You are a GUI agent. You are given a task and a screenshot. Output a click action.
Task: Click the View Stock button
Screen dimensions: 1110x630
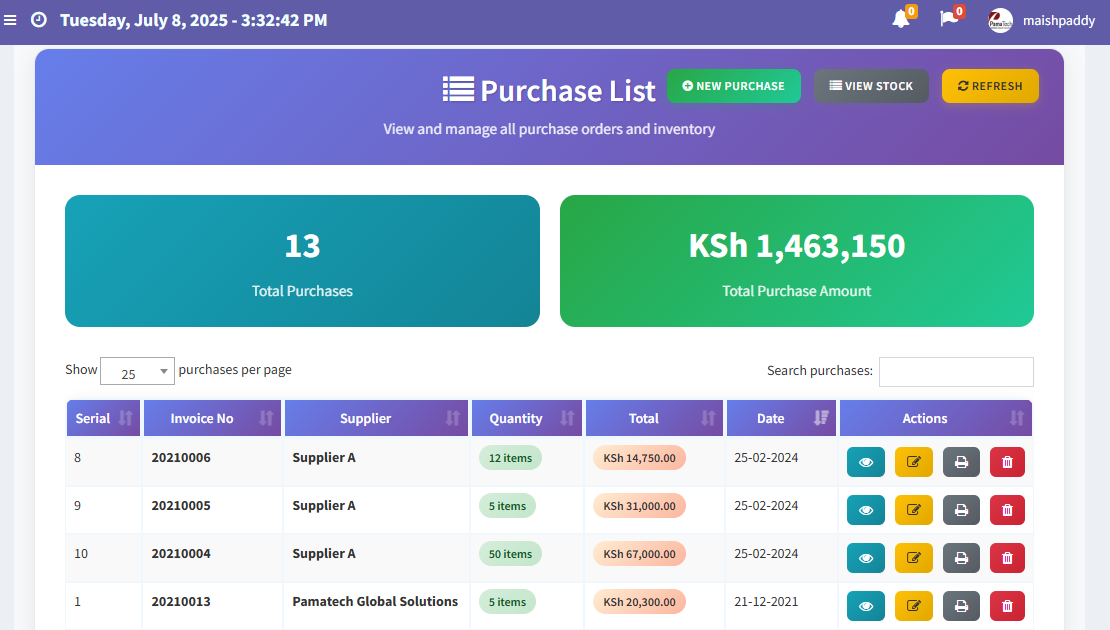[x=870, y=86]
